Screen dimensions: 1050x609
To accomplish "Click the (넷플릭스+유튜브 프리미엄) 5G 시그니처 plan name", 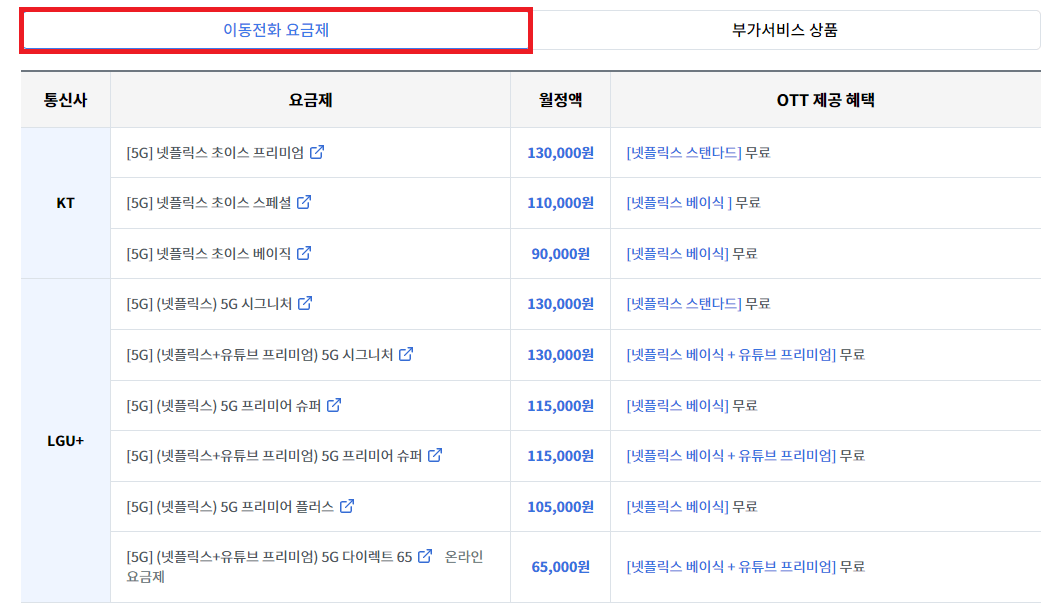I will [260, 354].
